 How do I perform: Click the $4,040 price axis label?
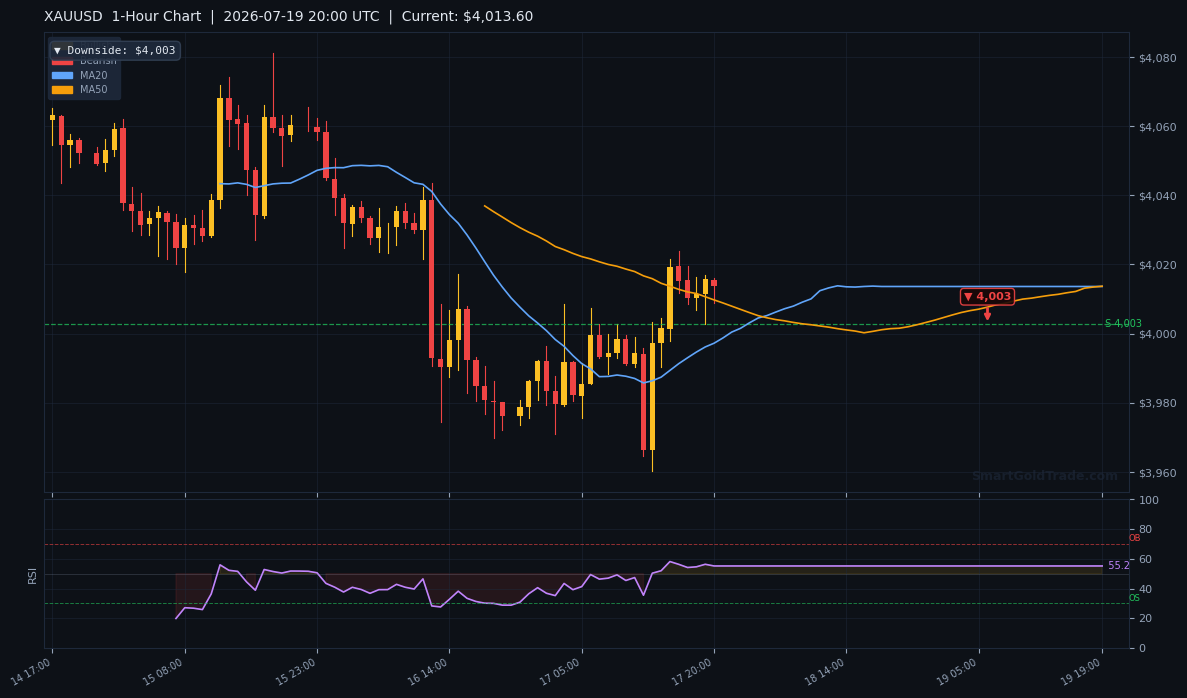pos(1157,196)
